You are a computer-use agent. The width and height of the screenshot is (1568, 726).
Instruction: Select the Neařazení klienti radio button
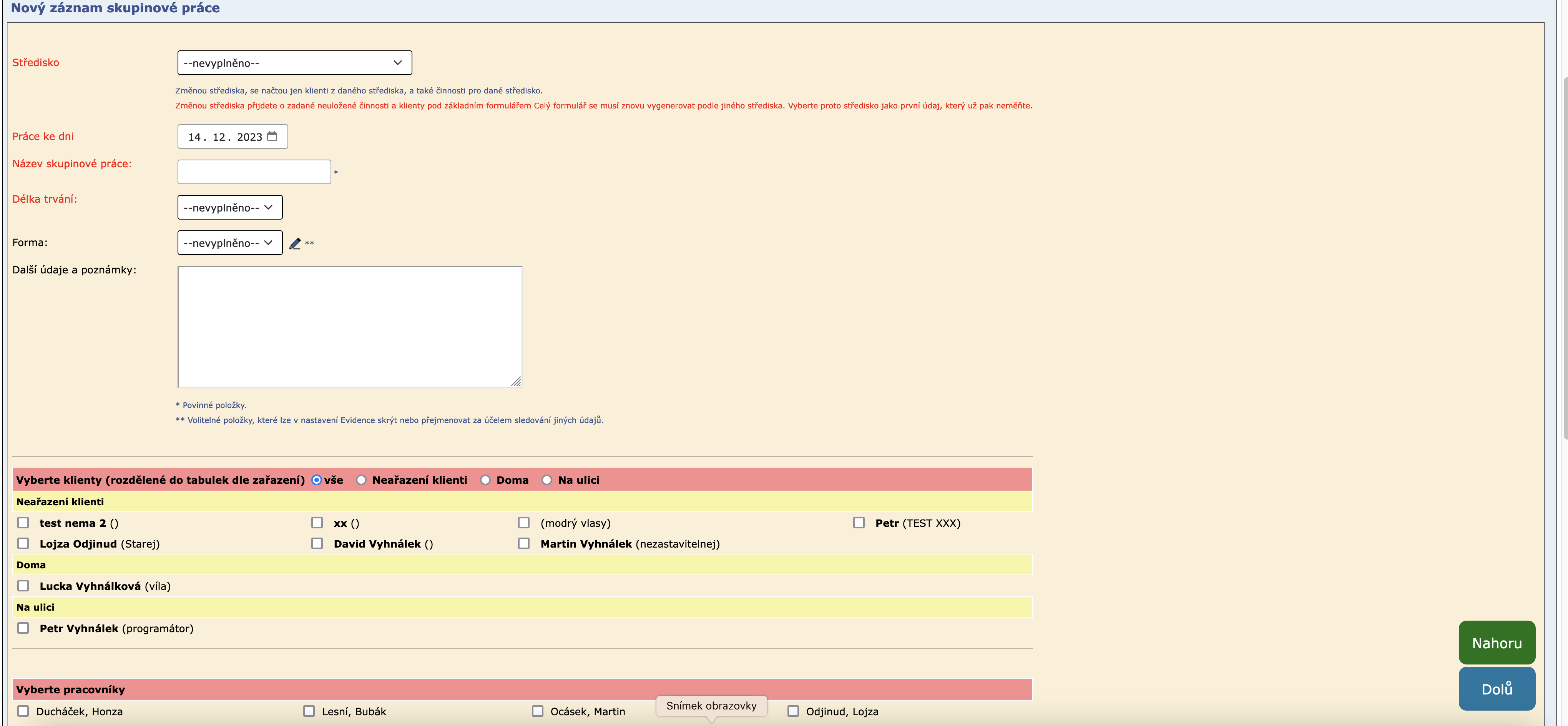[x=362, y=480]
